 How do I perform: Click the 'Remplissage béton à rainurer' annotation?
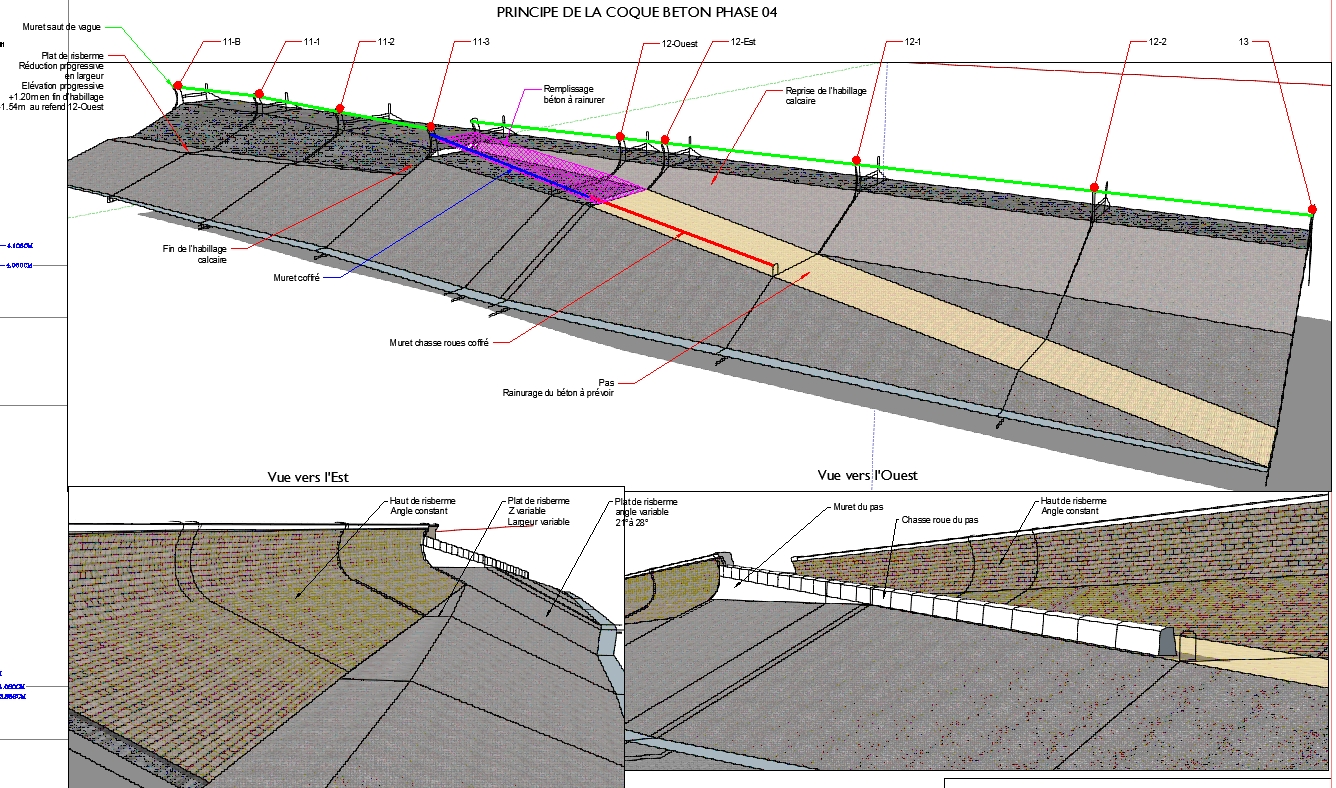point(574,95)
